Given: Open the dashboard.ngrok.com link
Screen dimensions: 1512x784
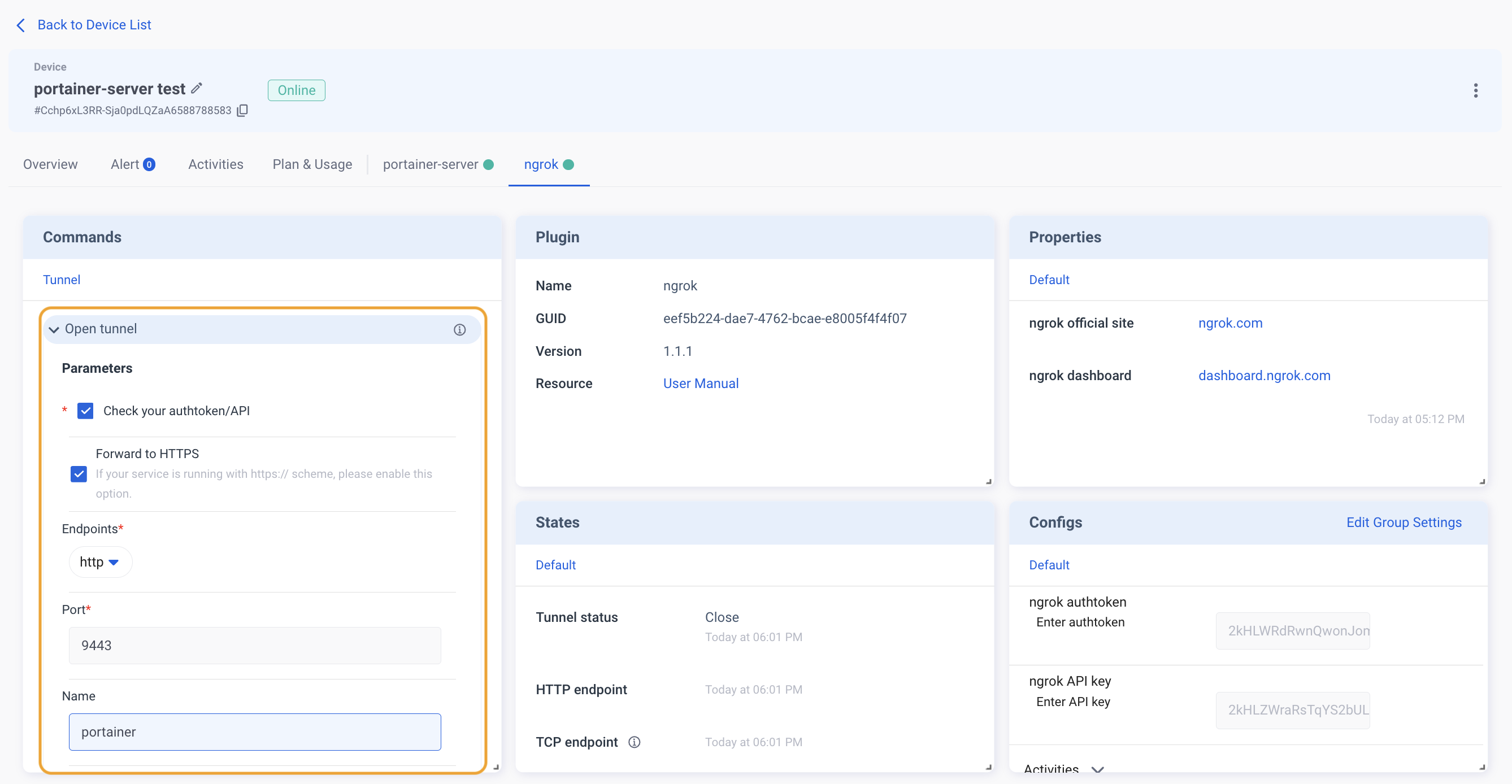Looking at the screenshot, I should pyautogui.click(x=1265, y=376).
